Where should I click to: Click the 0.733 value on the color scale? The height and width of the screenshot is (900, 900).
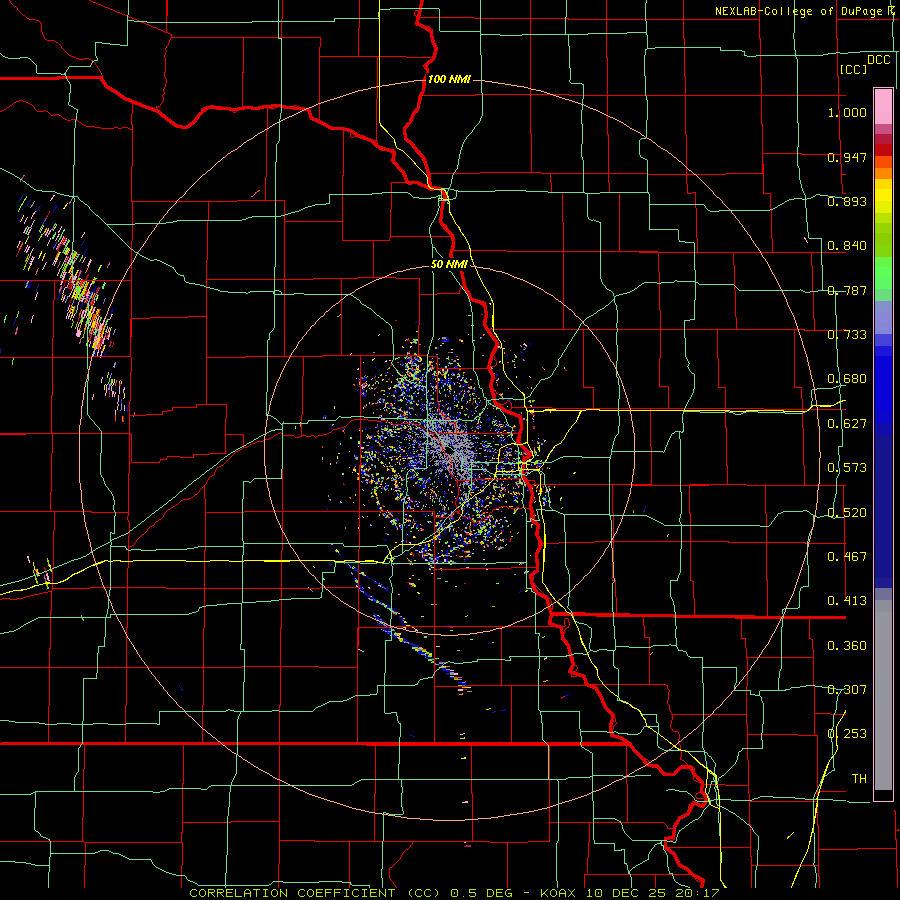coord(847,335)
